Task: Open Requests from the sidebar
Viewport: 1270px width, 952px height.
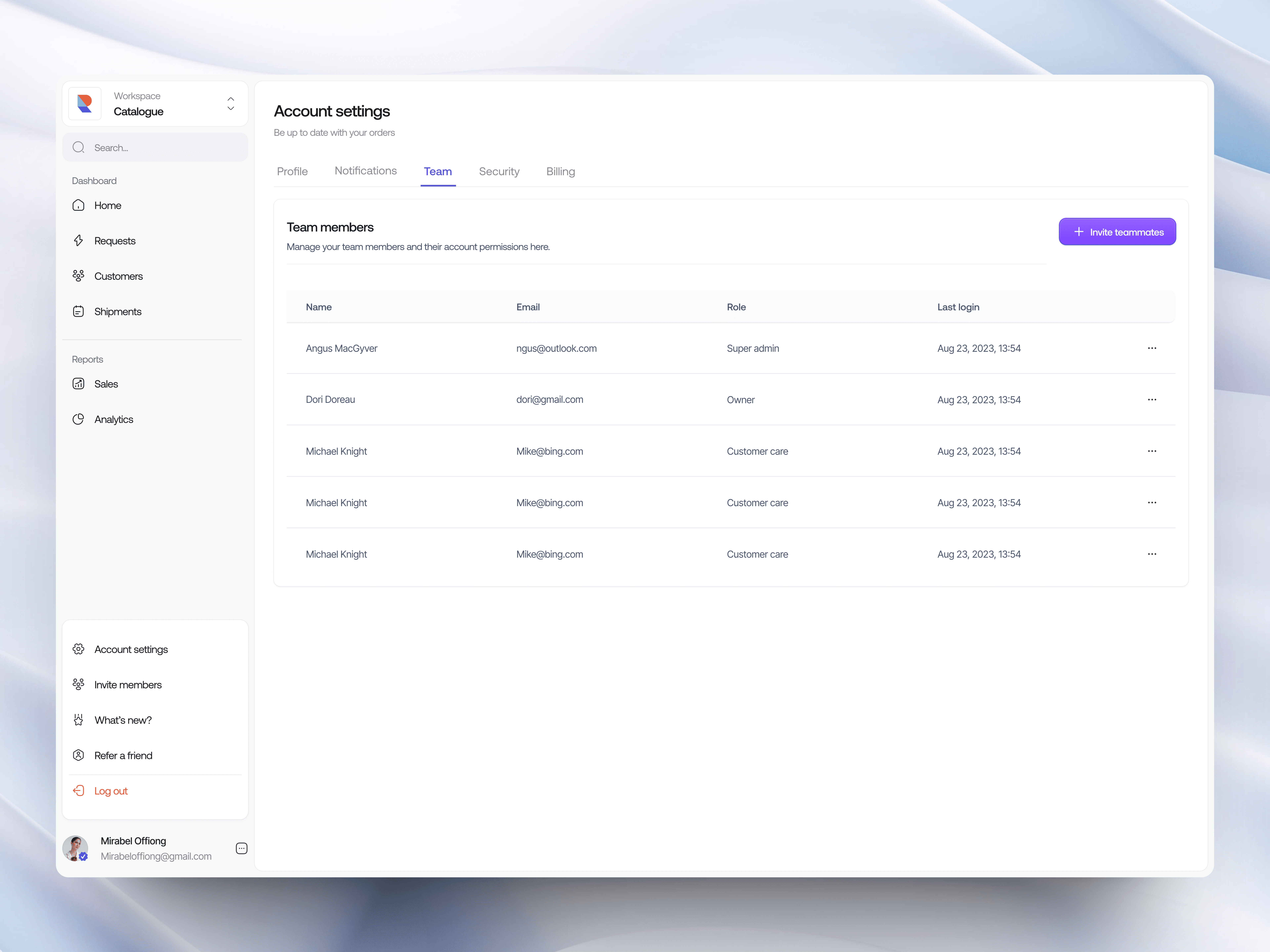Action: (115, 241)
